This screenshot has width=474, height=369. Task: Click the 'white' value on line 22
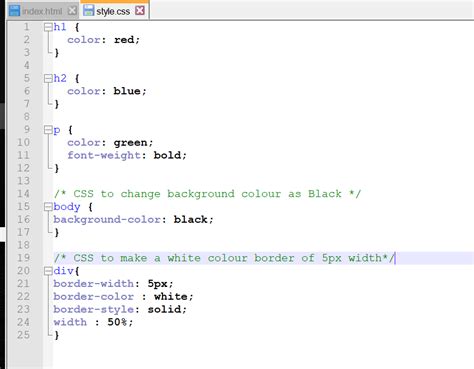(x=170, y=296)
